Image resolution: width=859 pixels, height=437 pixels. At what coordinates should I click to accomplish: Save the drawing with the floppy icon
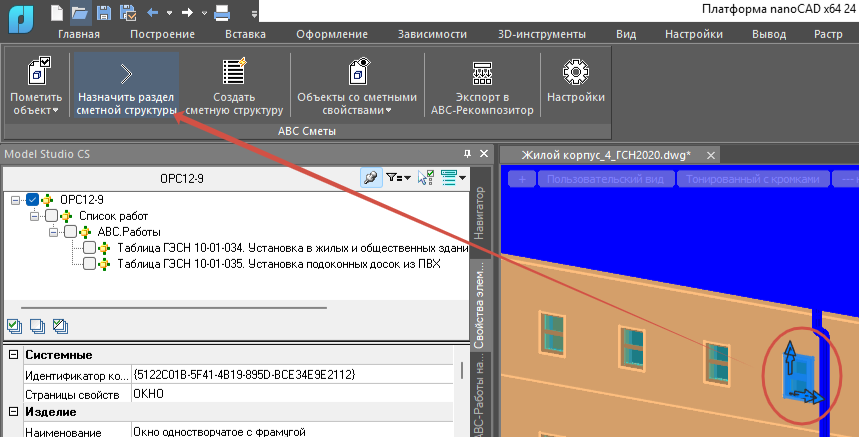pos(104,12)
